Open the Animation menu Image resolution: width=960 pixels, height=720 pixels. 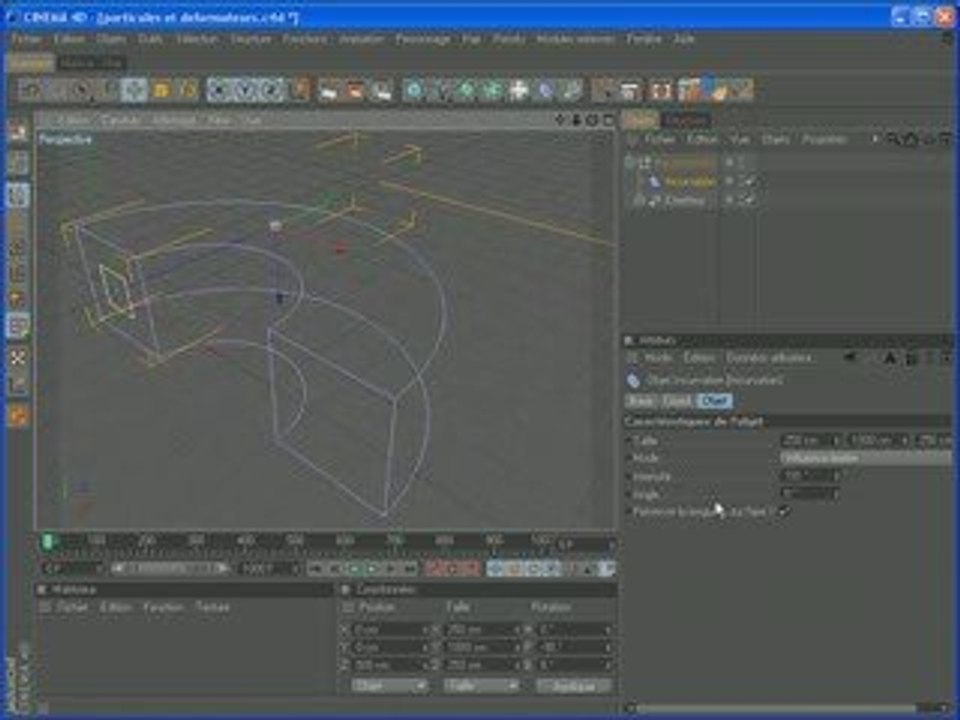[361, 39]
